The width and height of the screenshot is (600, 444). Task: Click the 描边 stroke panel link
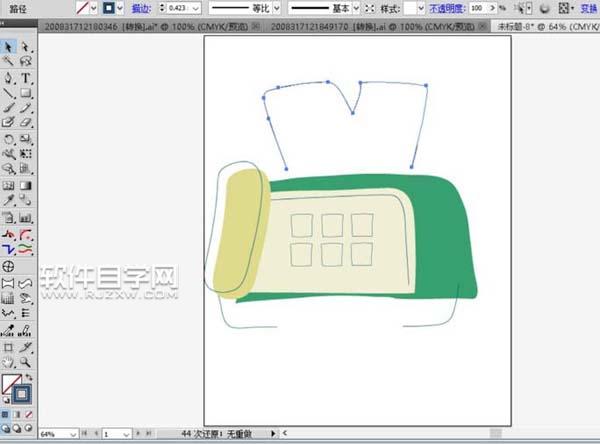point(141,8)
